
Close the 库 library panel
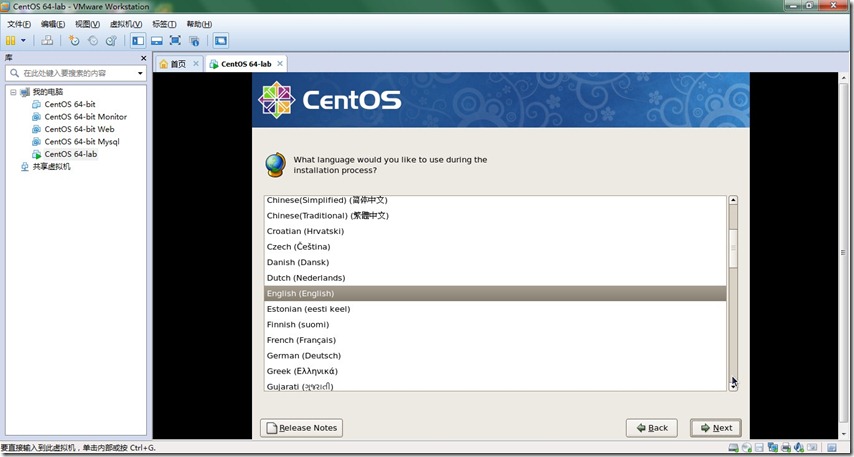point(143,58)
